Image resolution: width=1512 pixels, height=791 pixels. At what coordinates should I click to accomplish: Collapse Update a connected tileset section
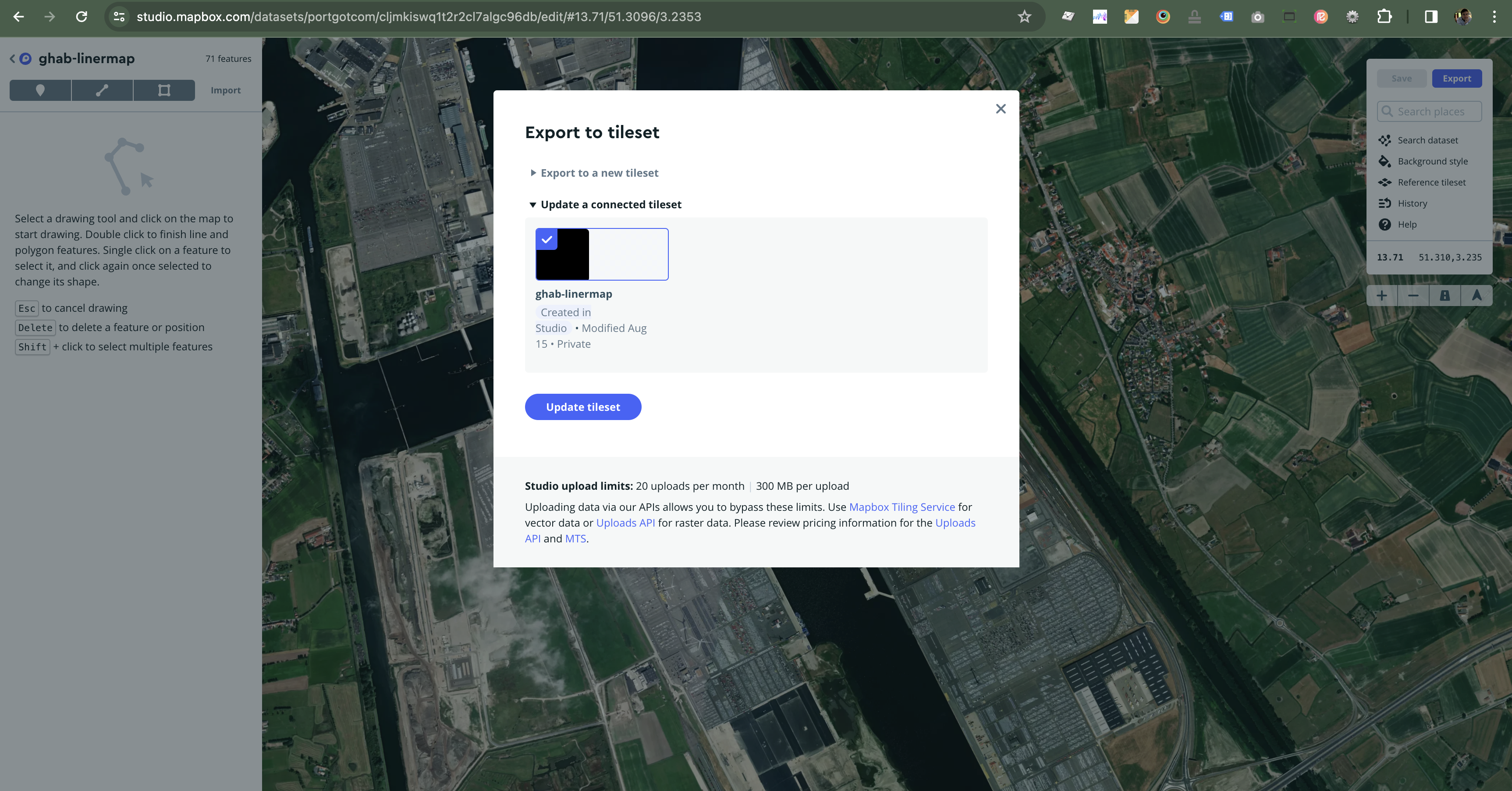[x=610, y=205]
